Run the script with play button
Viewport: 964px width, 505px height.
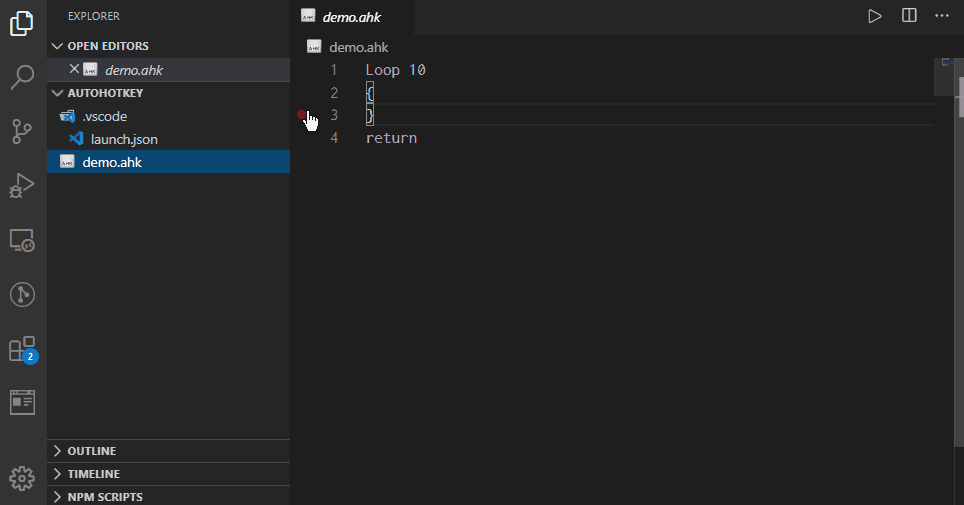(x=875, y=16)
